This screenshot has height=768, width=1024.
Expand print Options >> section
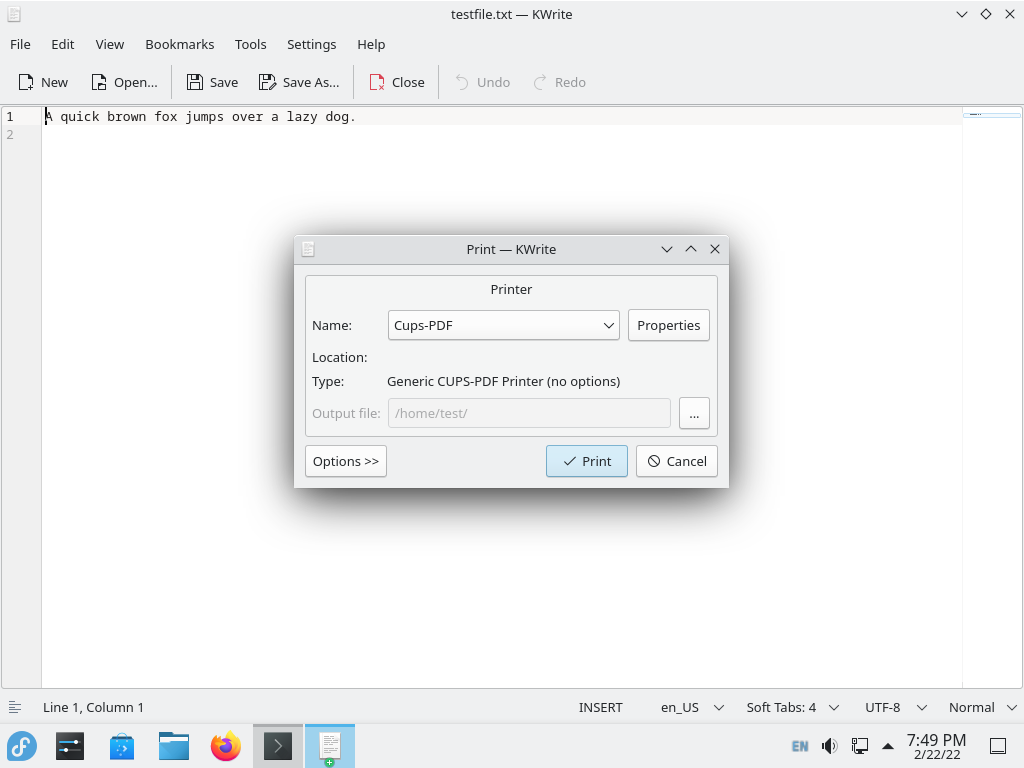[x=345, y=461]
